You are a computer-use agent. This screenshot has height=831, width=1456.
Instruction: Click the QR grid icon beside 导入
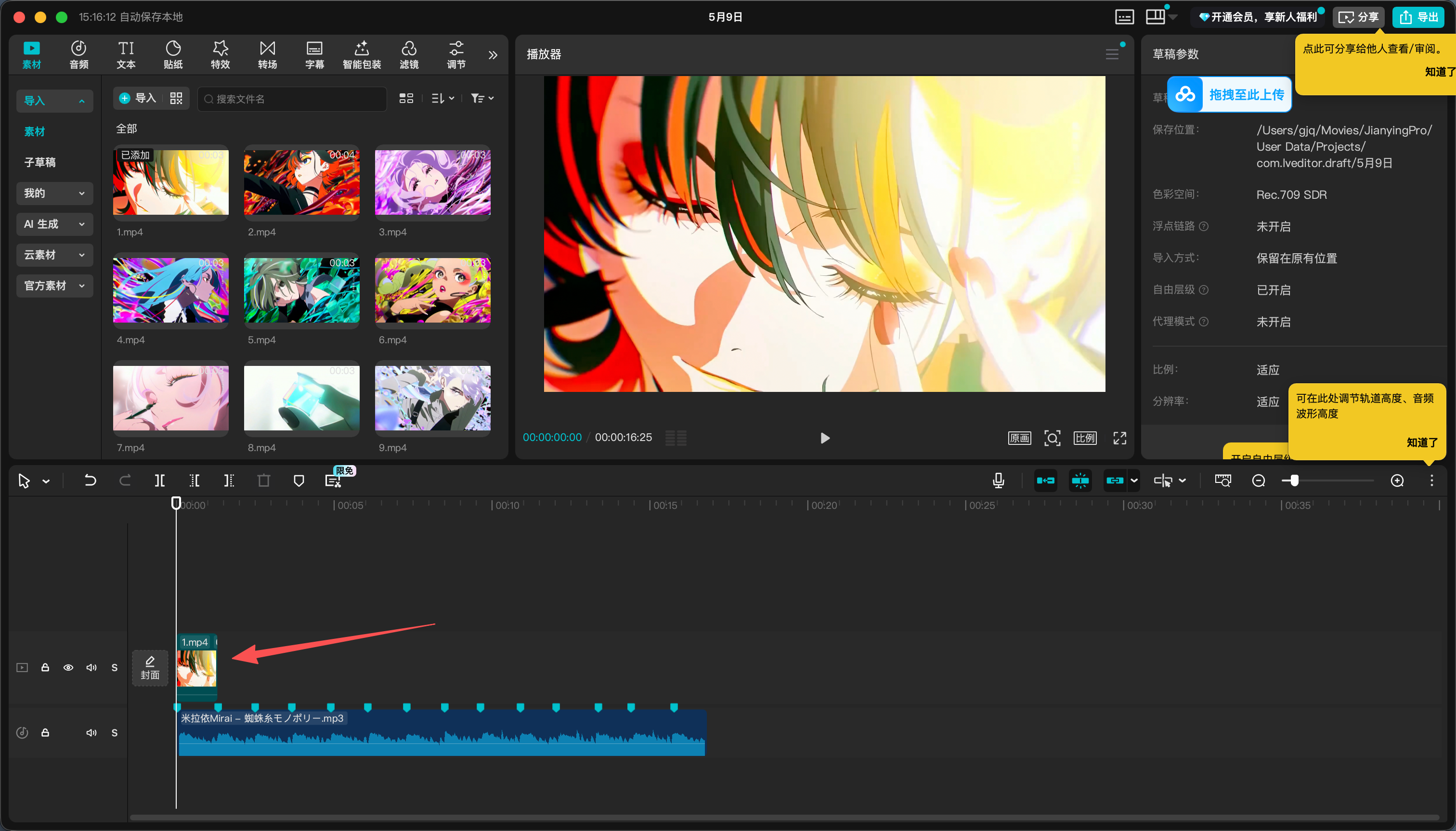coord(176,98)
